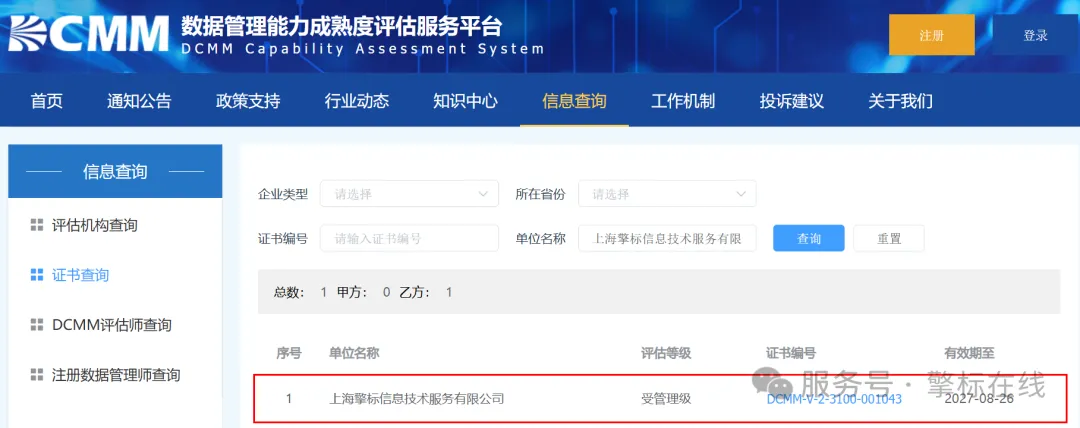Open 关于我们 navigation item
Viewport: 1080px width, 428px height.
click(901, 101)
